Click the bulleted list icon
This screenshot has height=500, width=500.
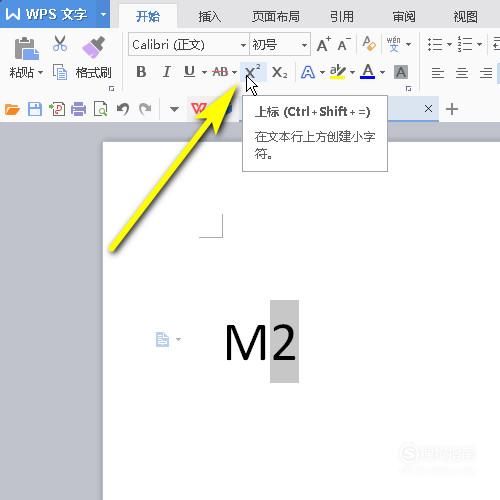tap(435, 44)
